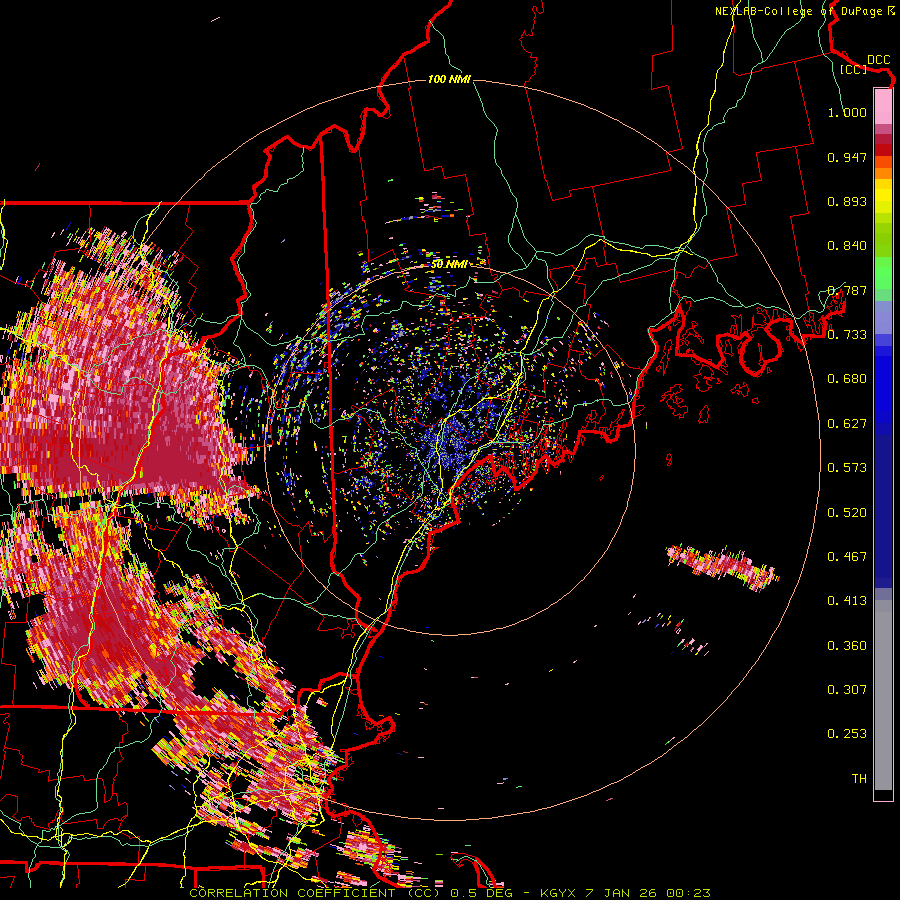Click the TH threshold label on the scale
Viewport: 900px width, 900px height.
click(859, 779)
